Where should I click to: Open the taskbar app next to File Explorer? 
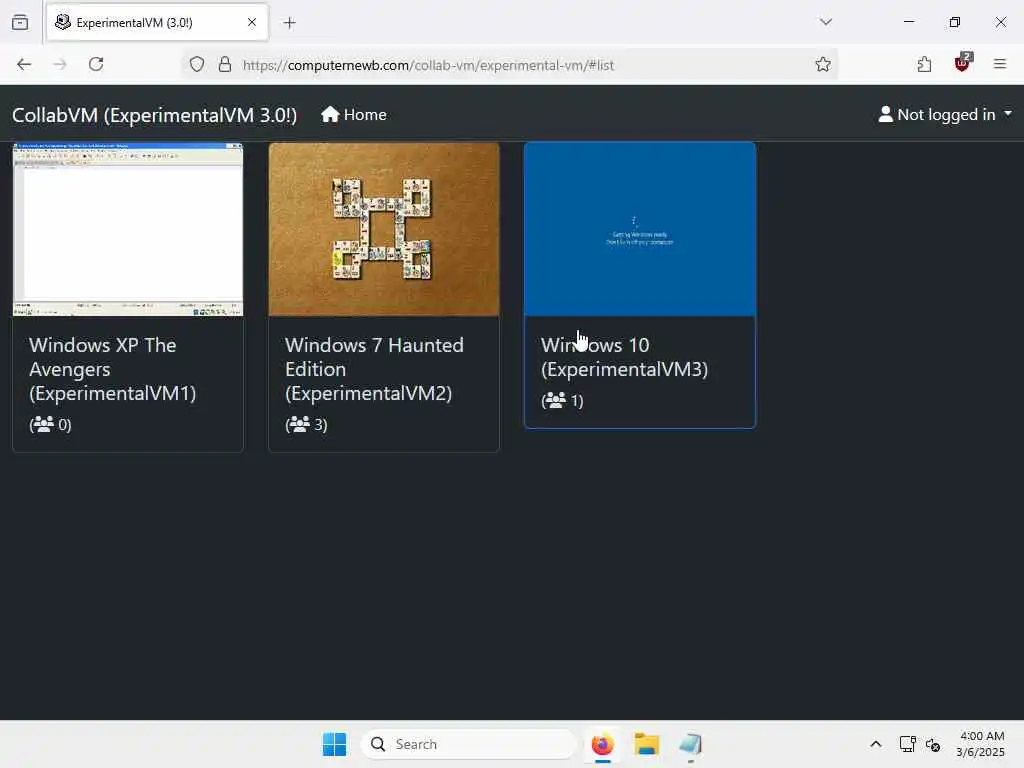pos(690,744)
